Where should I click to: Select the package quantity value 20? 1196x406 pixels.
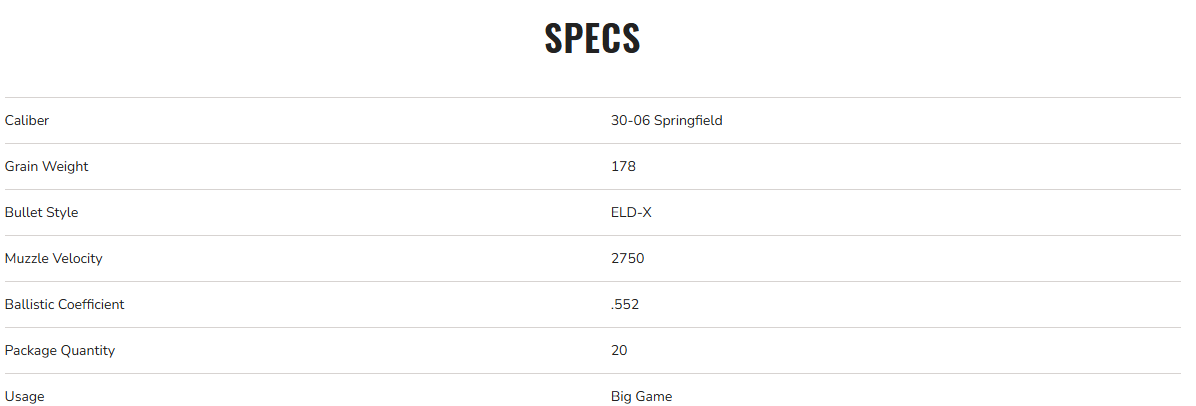(619, 351)
